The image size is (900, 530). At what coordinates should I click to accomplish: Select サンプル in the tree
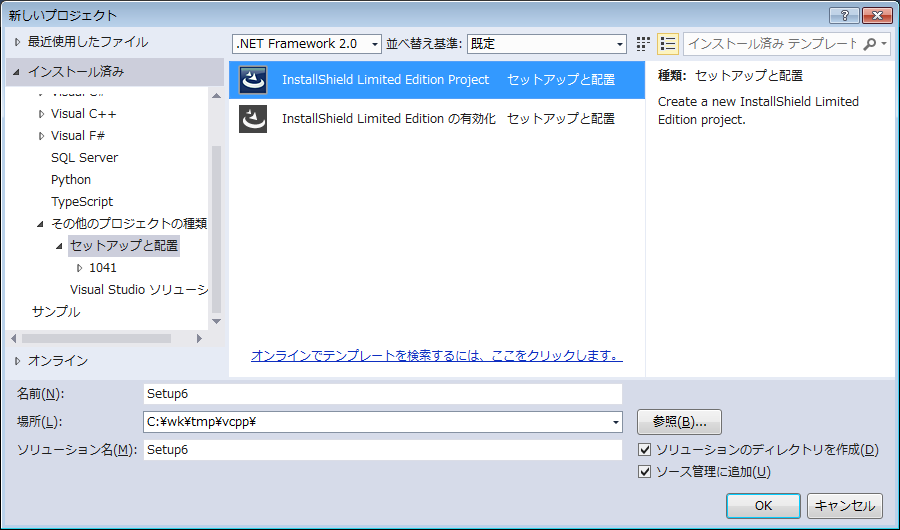click(x=56, y=312)
